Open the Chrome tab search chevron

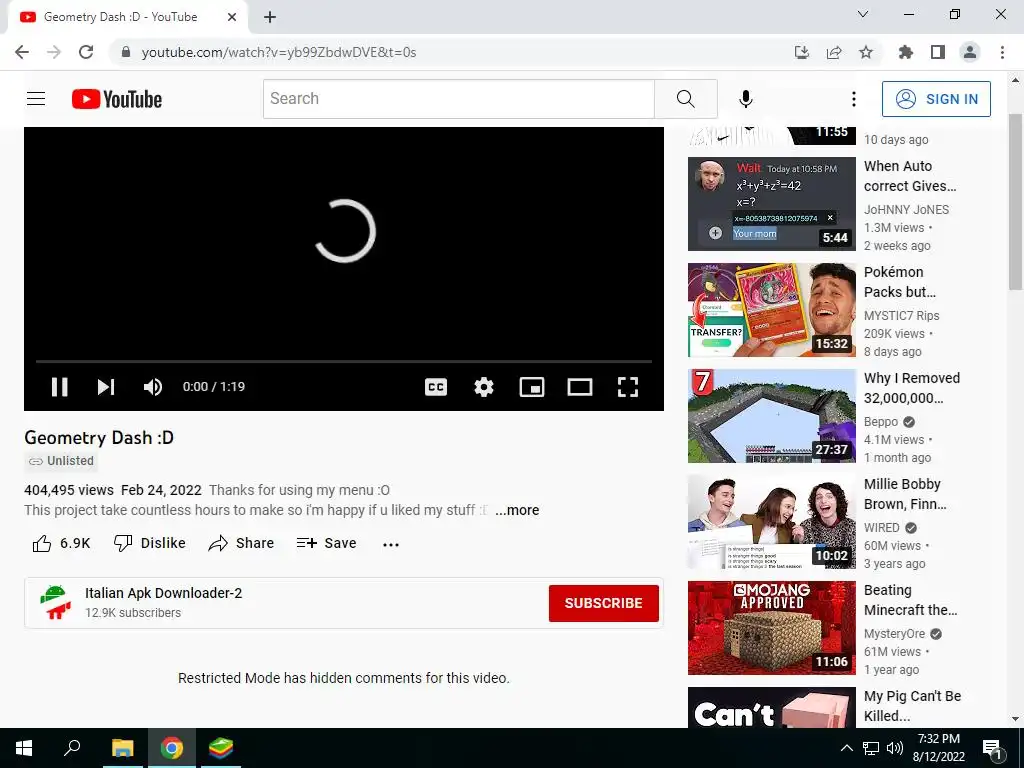pyautogui.click(x=863, y=14)
